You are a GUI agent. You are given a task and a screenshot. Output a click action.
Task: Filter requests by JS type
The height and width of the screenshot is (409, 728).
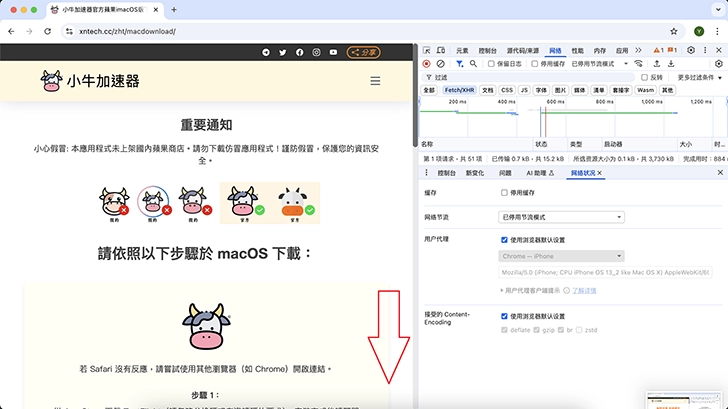[524, 91]
